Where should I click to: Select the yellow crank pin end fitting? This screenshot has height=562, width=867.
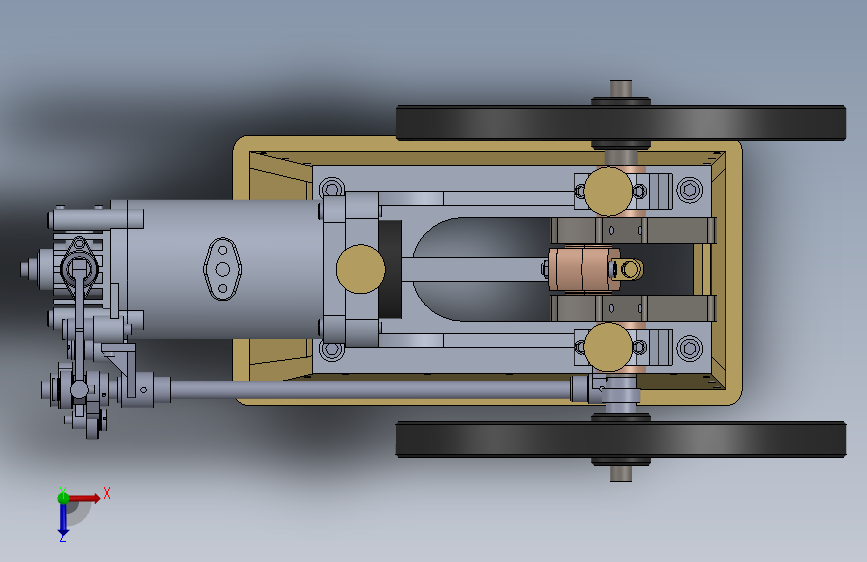[630, 269]
